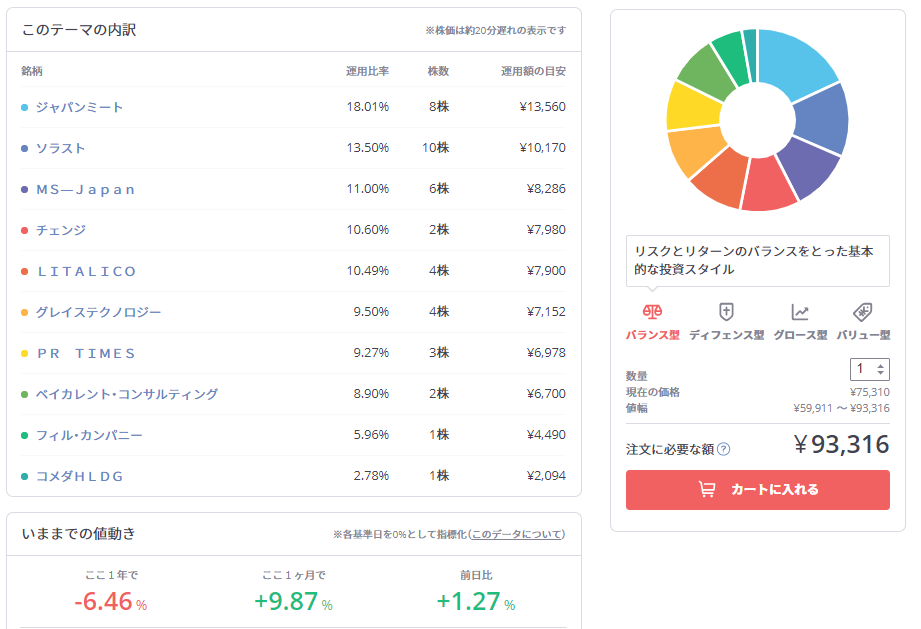
Task: Open the グレイステクノロジー stock link
Action: (98, 312)
